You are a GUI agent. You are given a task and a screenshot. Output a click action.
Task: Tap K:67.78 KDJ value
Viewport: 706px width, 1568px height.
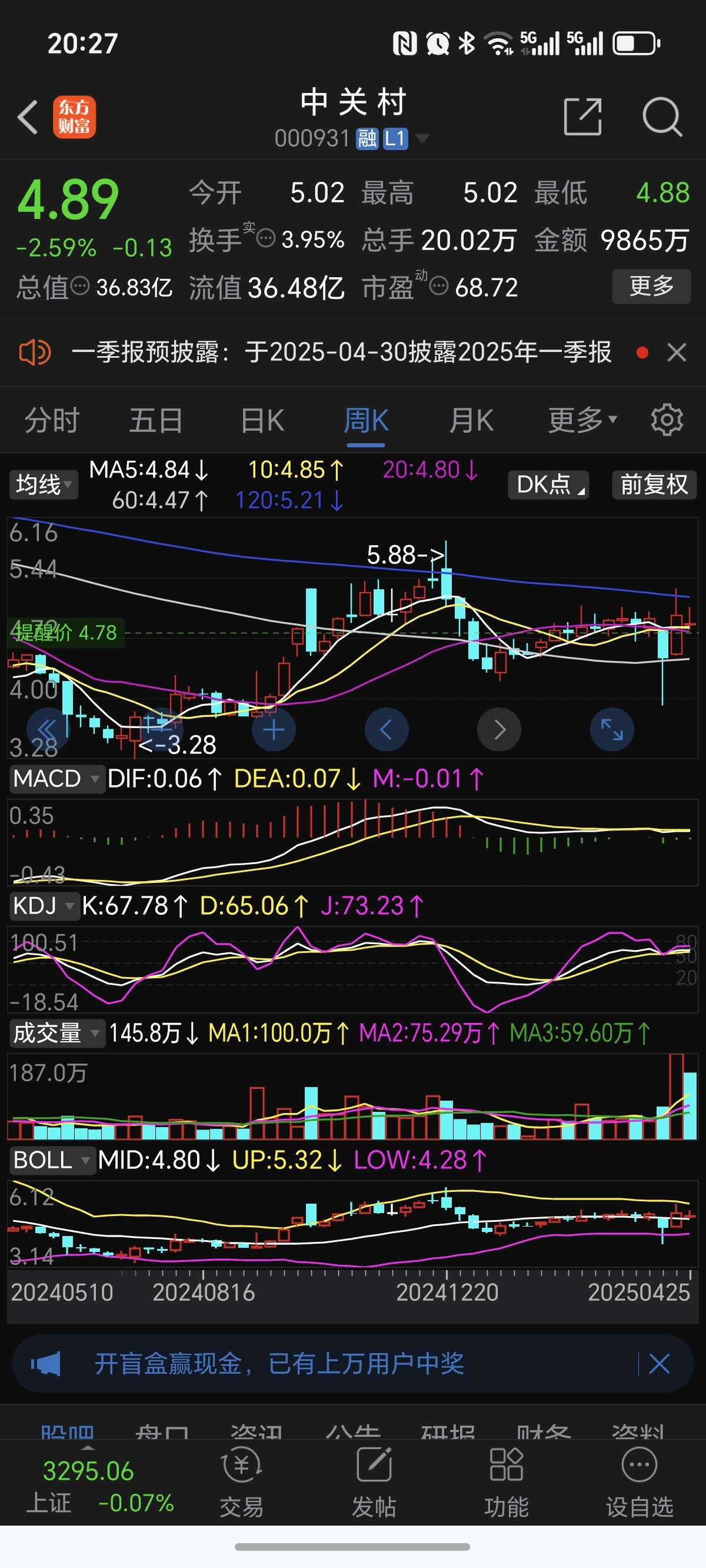[x=135, y=906]
